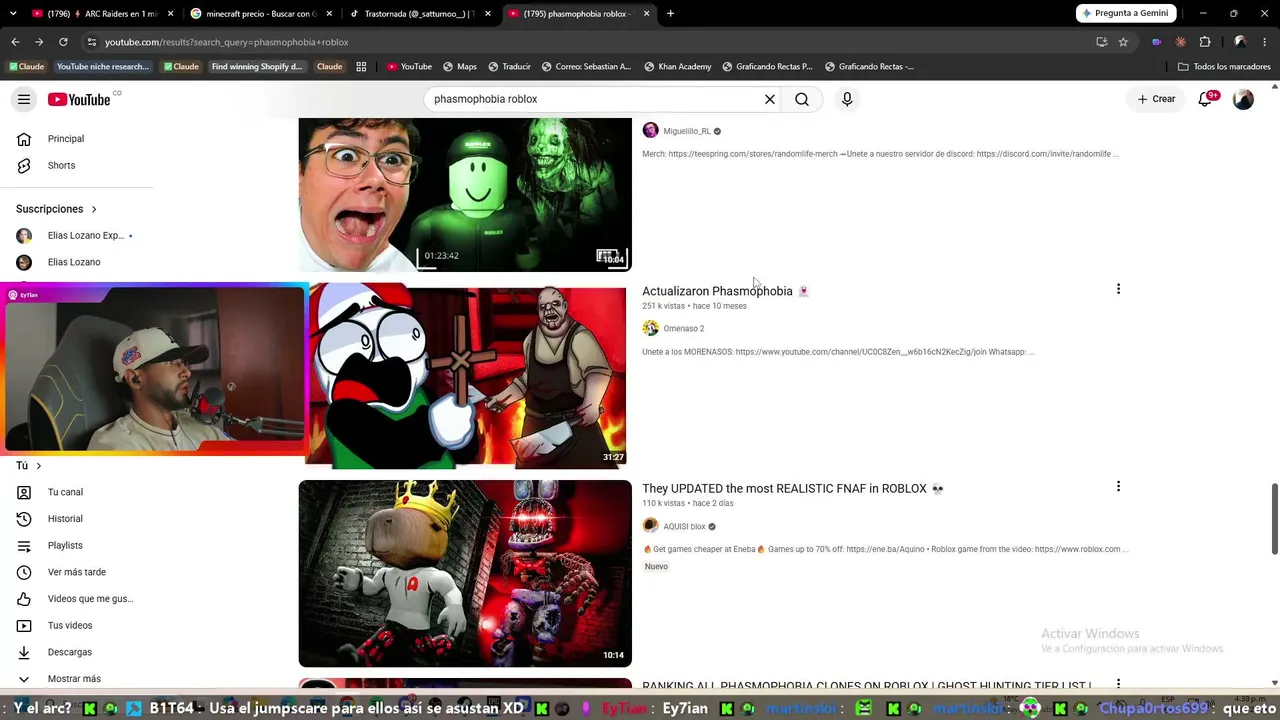Expand Suscripciones section
1280x720 pixels.
click(x=57, y=209)
